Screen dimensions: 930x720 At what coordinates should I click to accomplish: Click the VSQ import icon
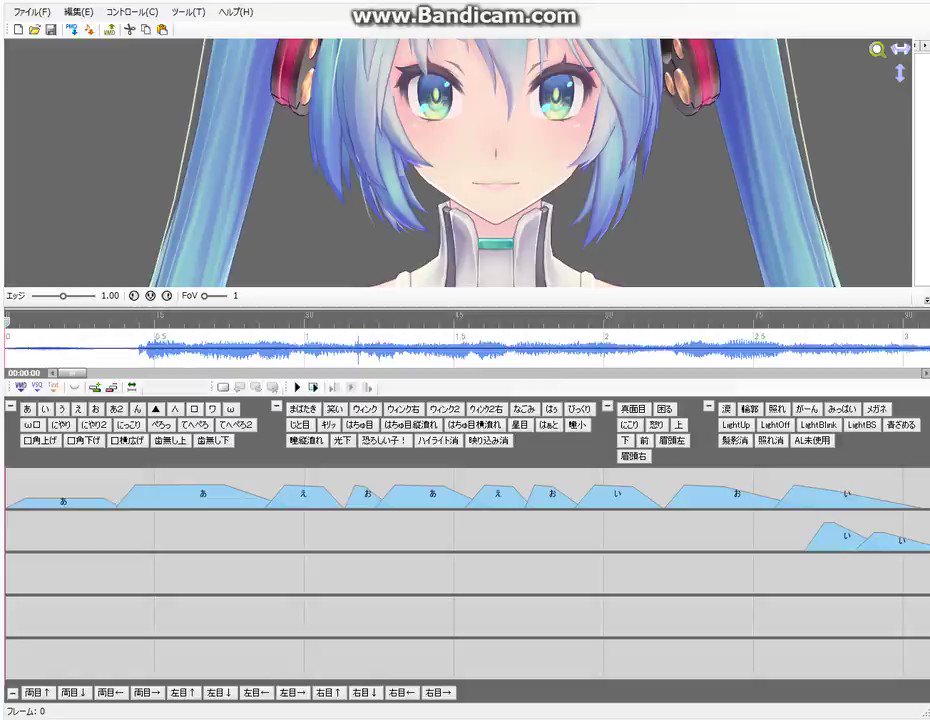37,387
